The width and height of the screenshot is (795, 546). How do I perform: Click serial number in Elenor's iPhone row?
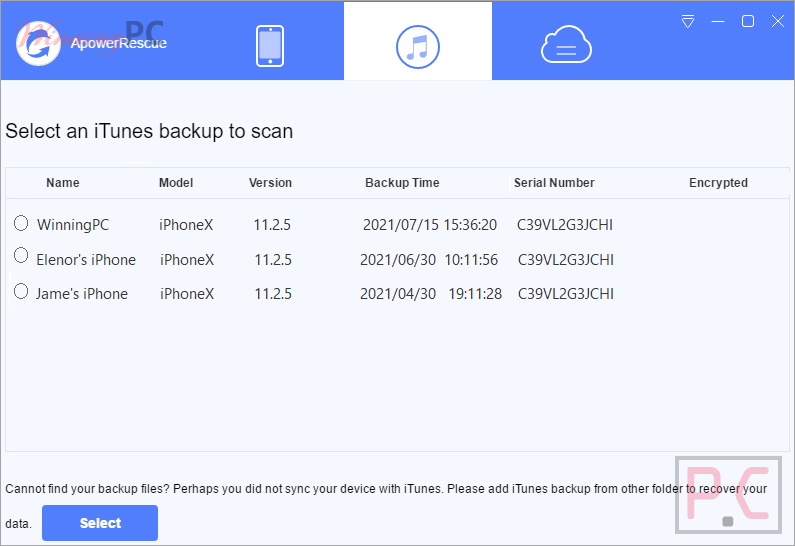(566, 260)
